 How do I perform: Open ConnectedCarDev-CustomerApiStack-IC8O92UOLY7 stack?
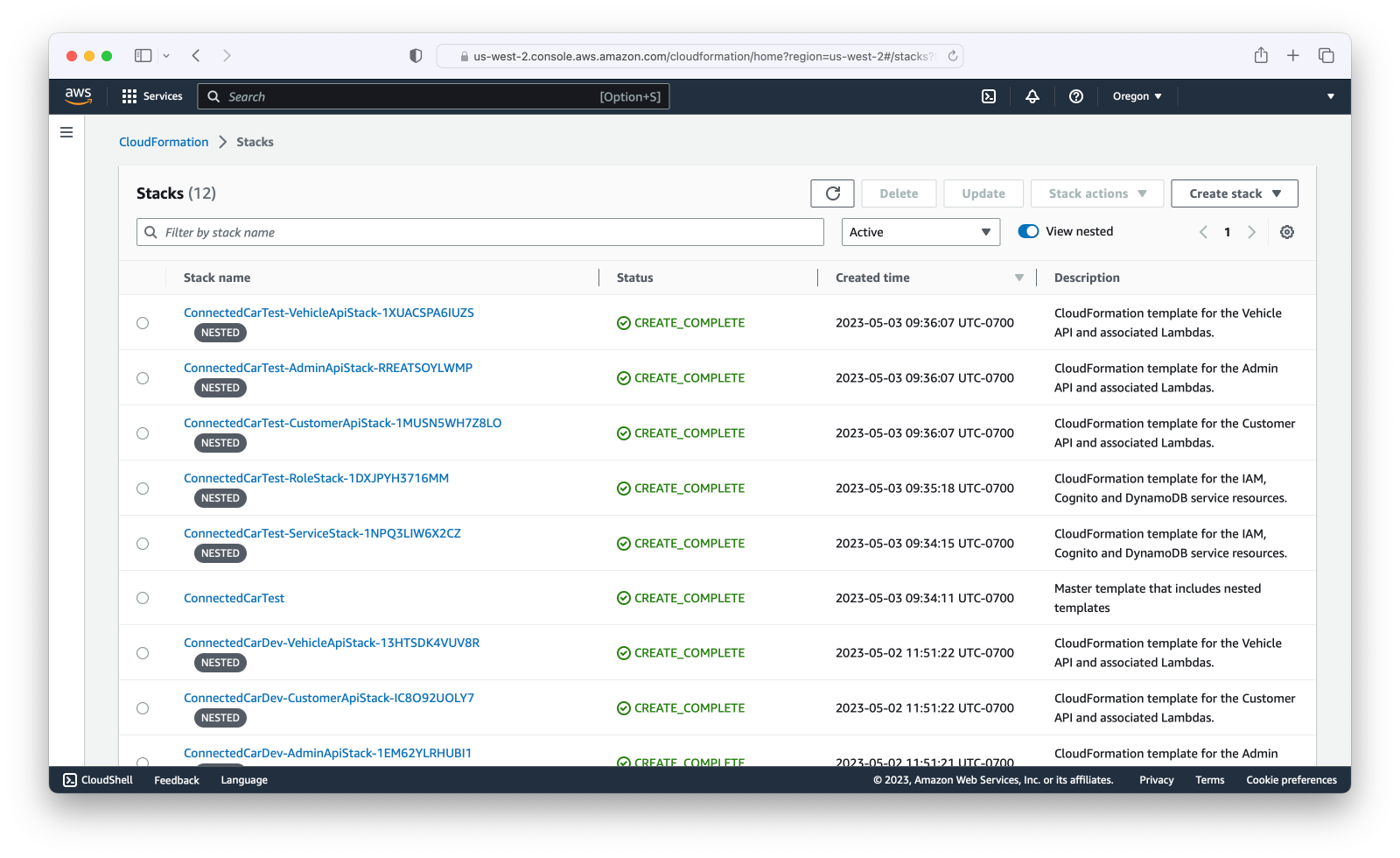[x=329, y=698]
